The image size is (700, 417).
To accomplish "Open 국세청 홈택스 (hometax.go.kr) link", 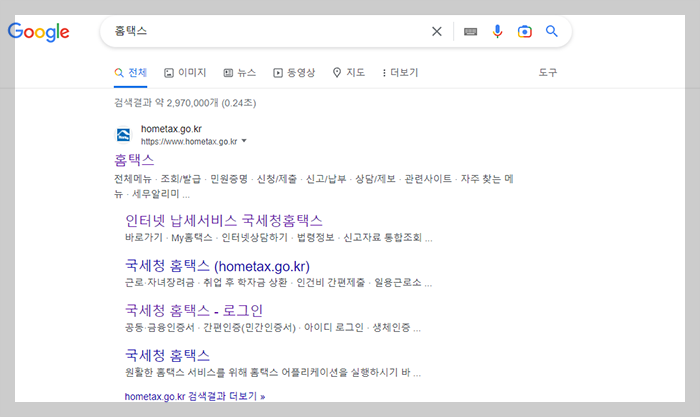I will click(217, 266).
